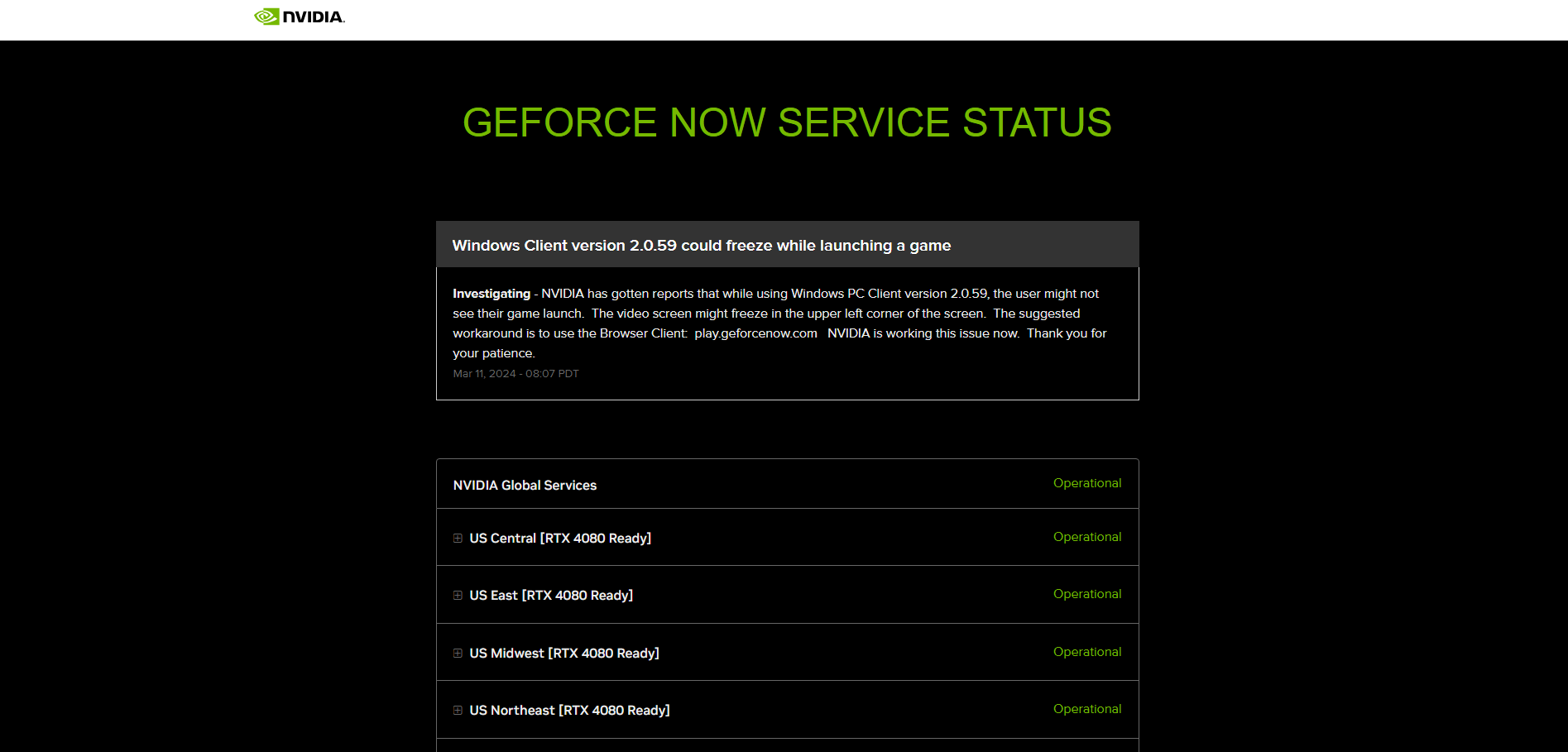Click the Operational status for US Midwest

point(1086,652)
